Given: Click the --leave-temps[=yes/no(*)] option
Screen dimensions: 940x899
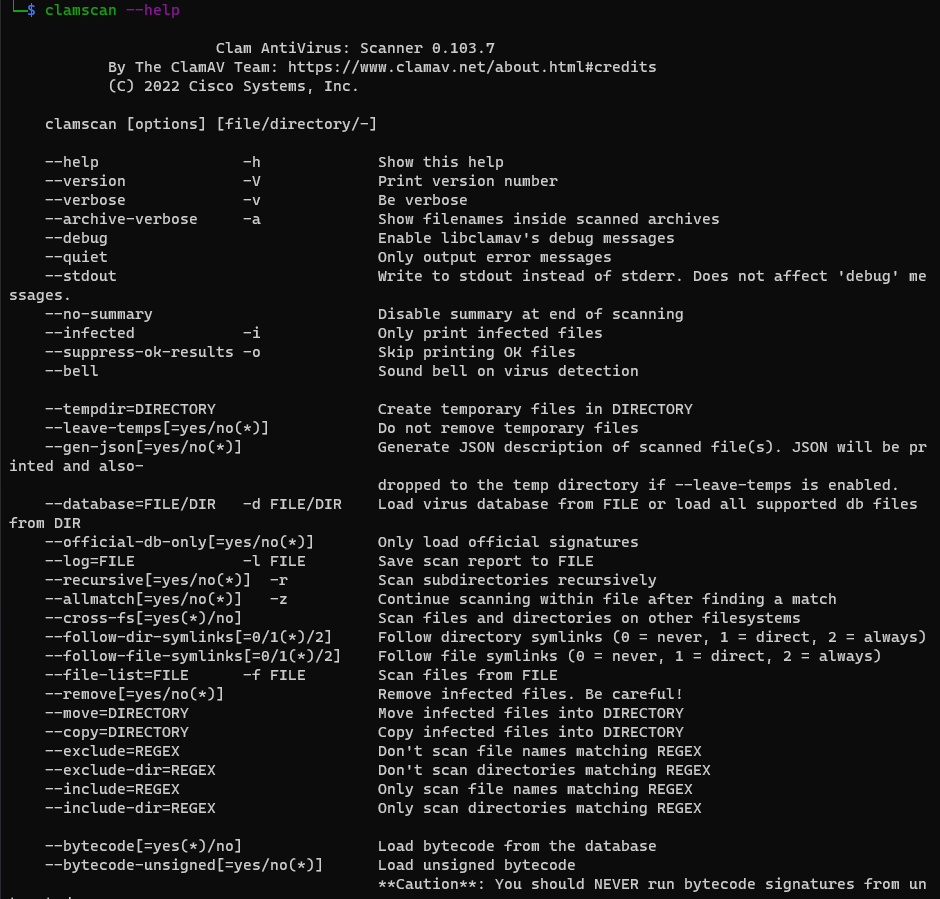Looking at the screenshot, I should (x=157, y=428).
